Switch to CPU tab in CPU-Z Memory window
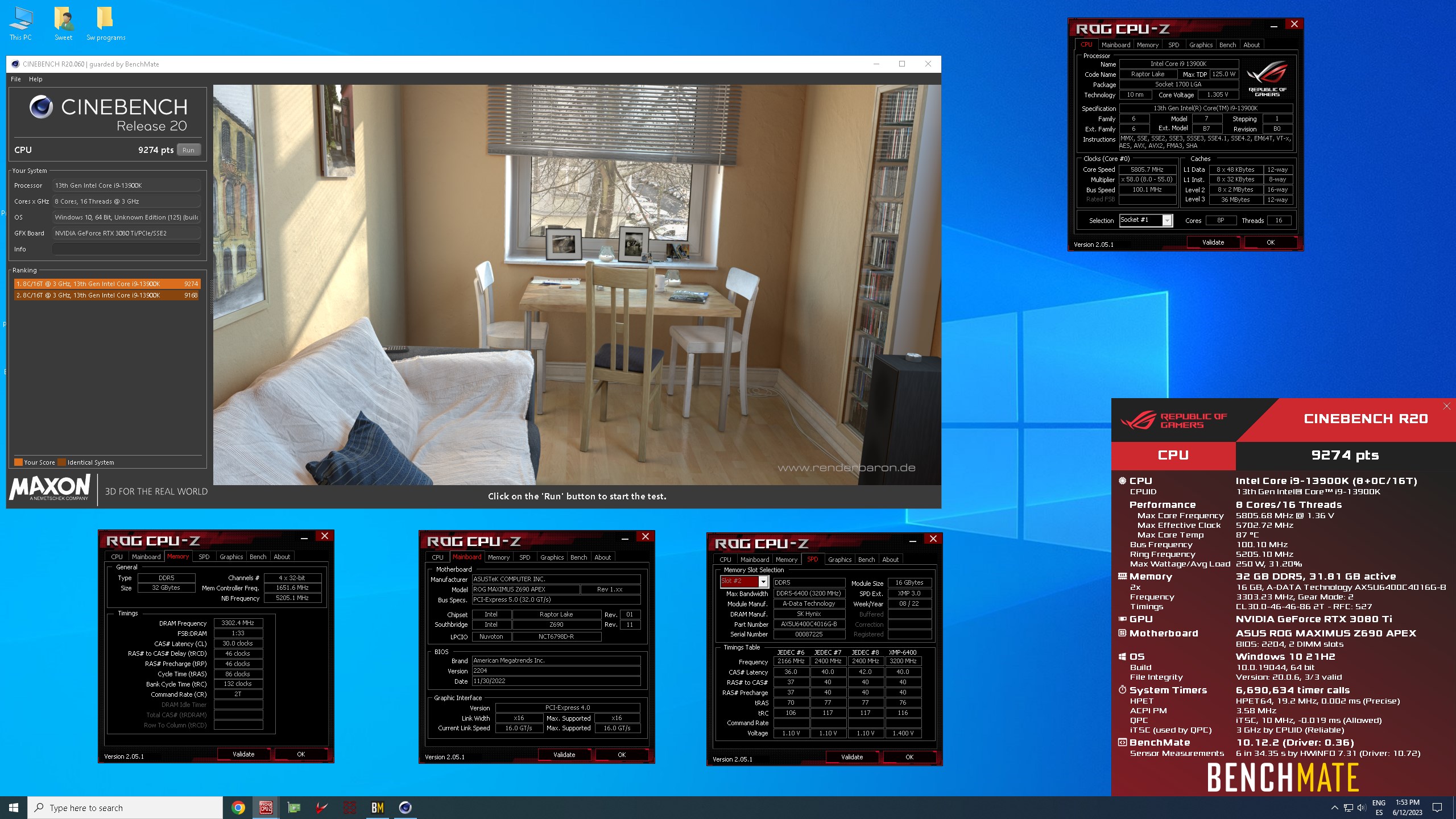This screenshot has width=1456, height=819. tap(117, 557)
